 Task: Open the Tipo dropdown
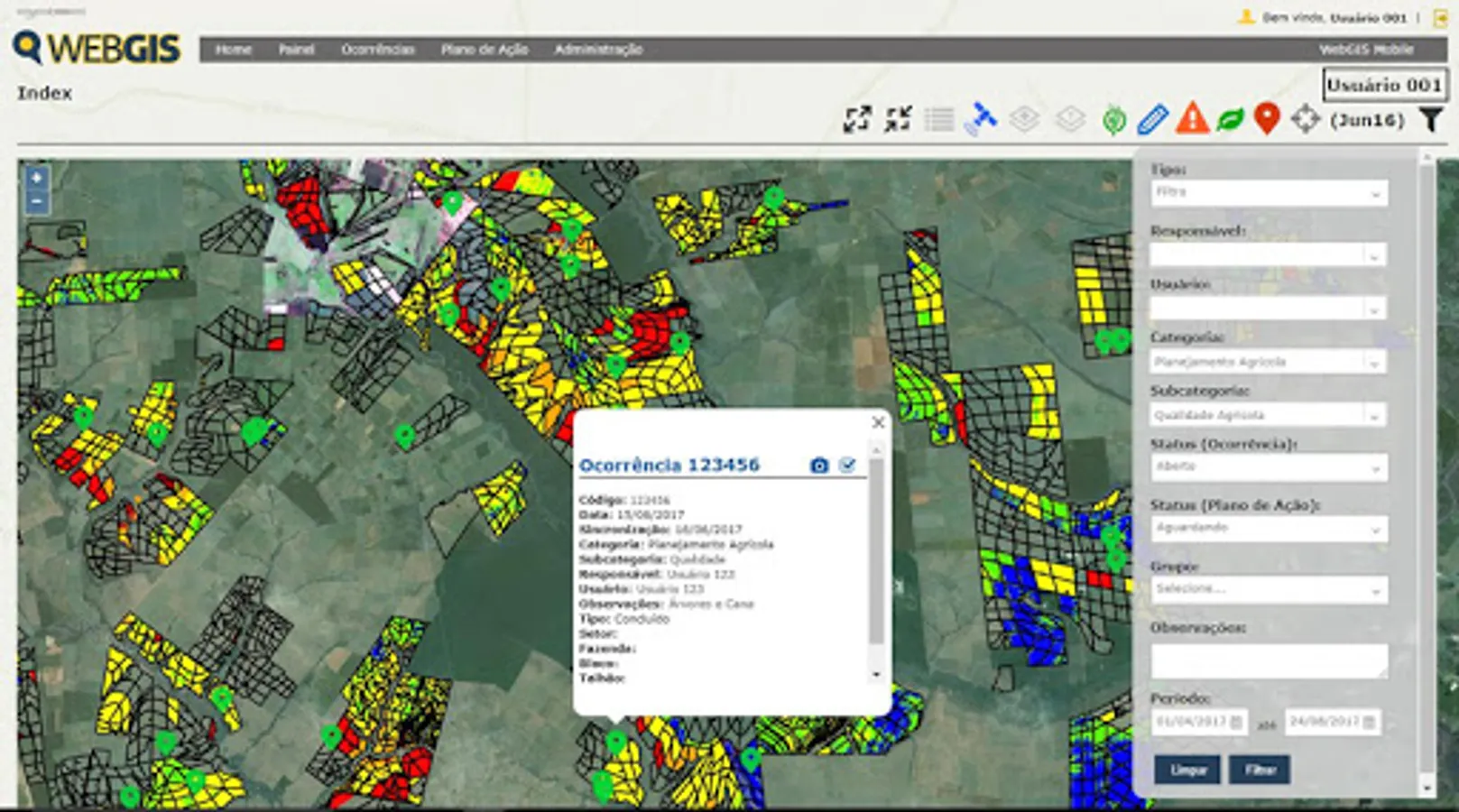pos(1269,193)
